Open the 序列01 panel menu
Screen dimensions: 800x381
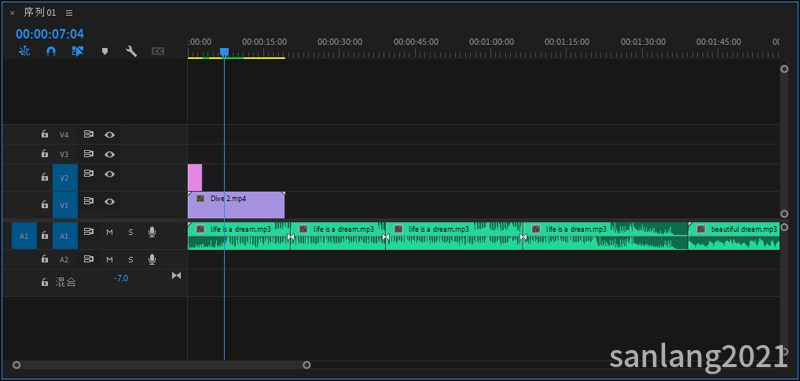pos(69,13)
